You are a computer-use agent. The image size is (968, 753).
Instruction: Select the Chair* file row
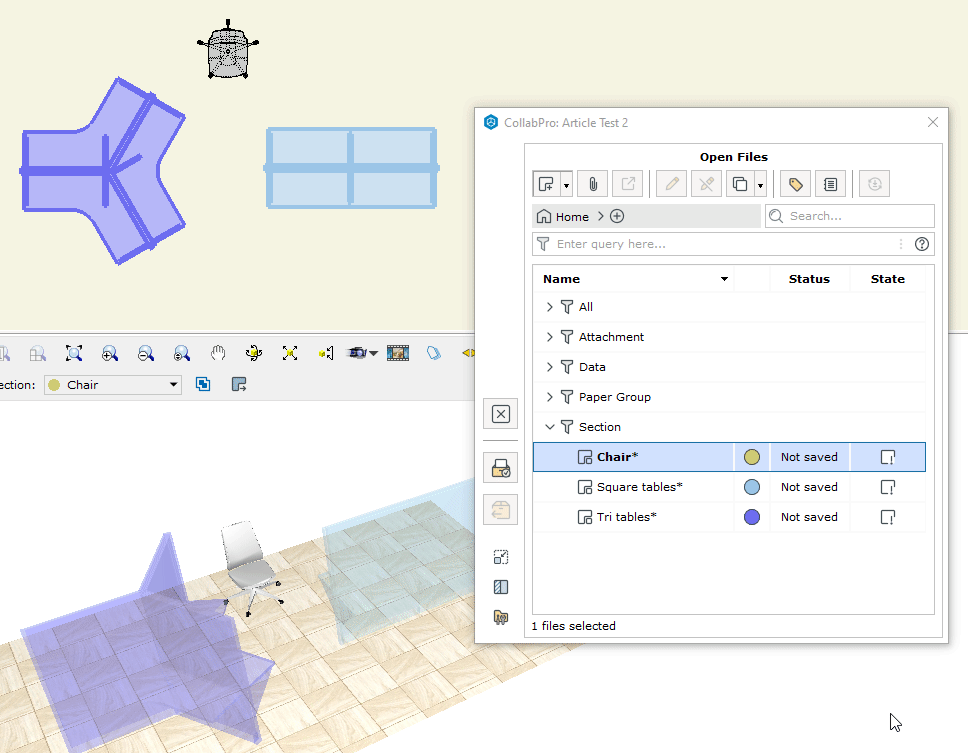point(729,457)
